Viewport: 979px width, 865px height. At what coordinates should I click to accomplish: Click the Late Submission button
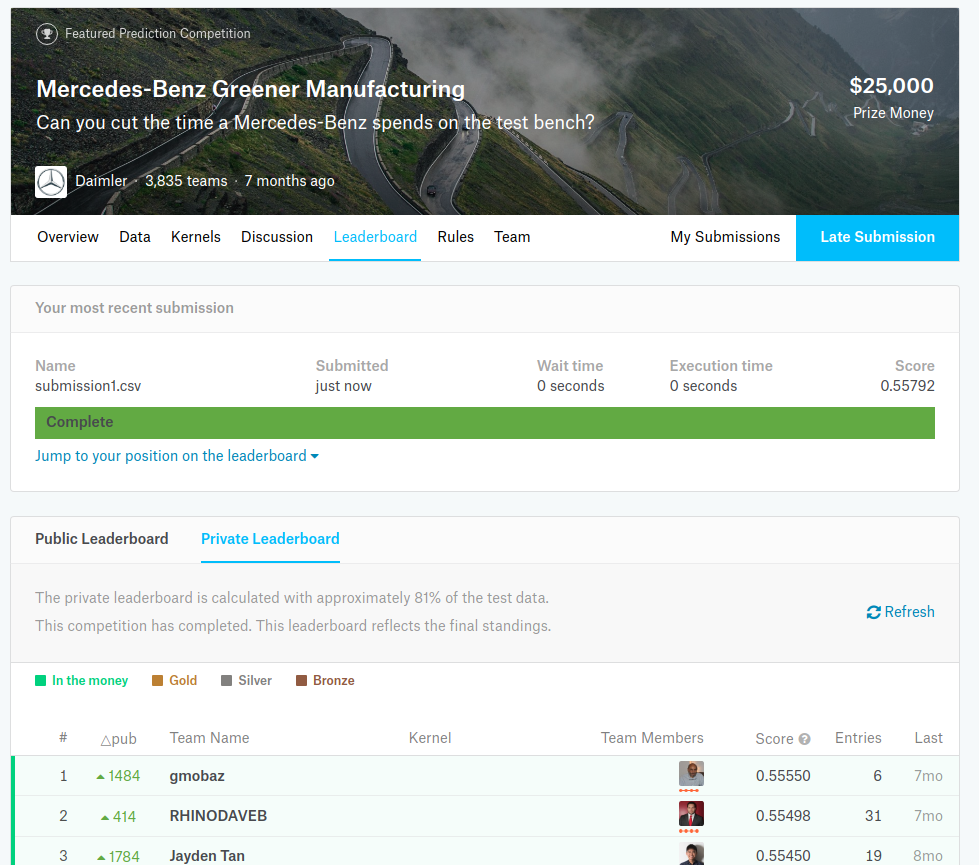click(x=877, y=238)
